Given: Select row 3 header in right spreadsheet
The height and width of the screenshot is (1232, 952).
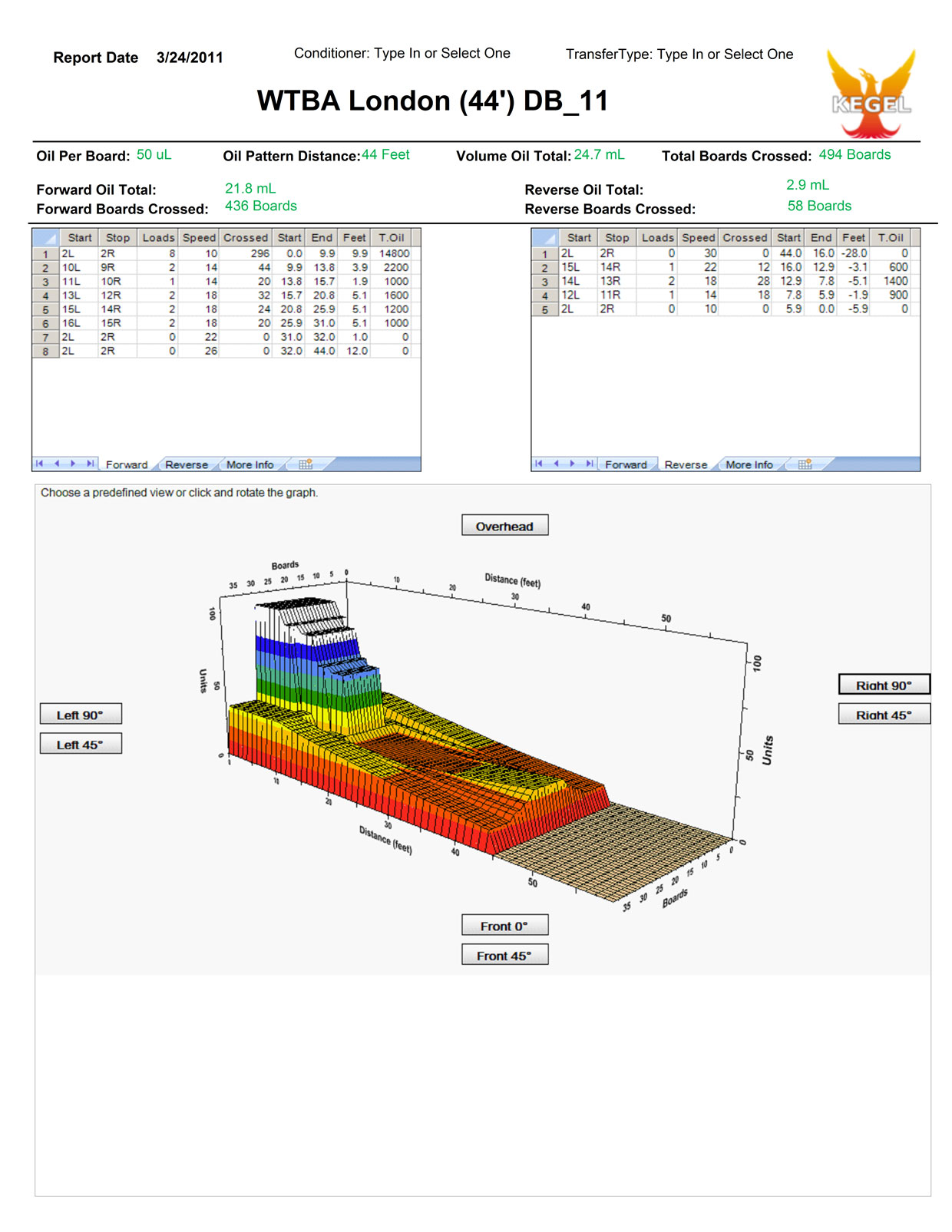Looking at the screenshot, I should (x=544, y=282).
